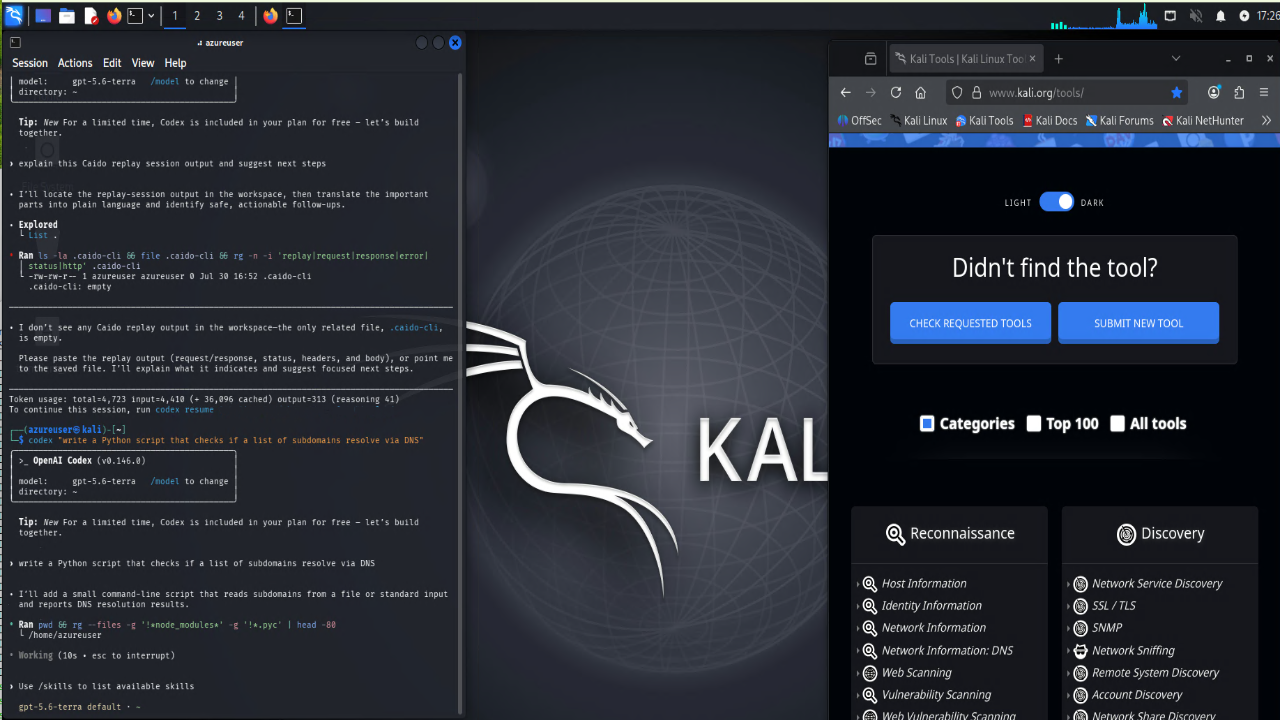This screenshot has height=720, width=1280.
Task: Go back in Firefox
Action: coord(846,92)
